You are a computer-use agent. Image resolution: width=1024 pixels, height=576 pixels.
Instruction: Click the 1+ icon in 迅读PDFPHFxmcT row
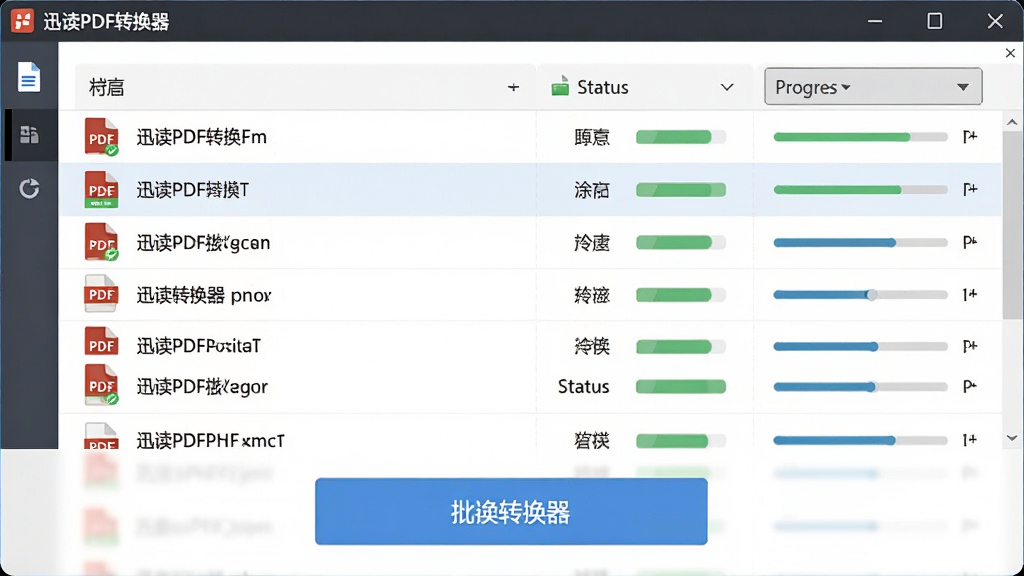point(970,440)
